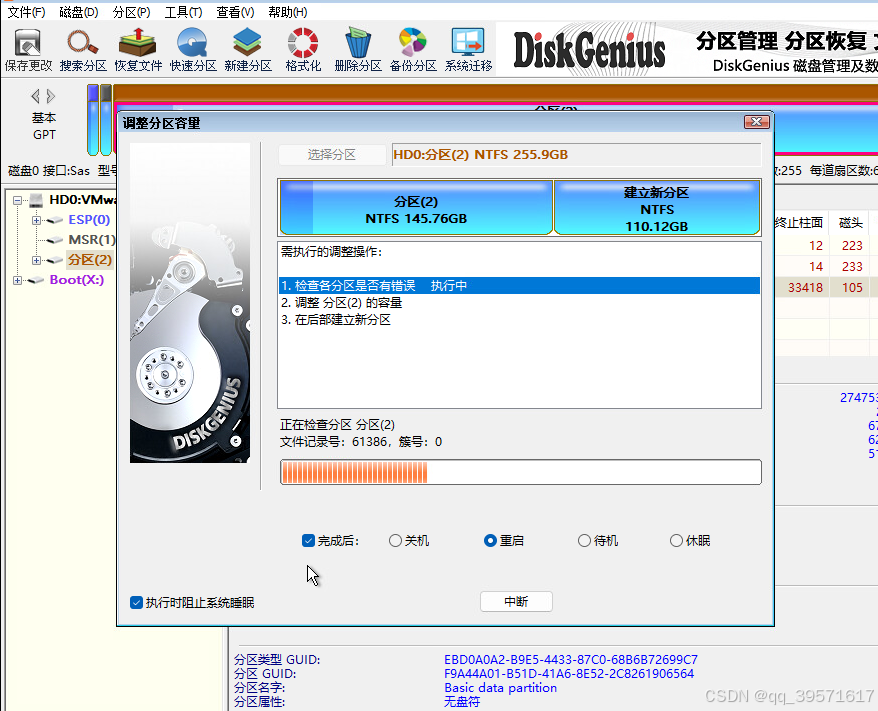The height and width of the screenshot is (711, 878).
Task: Toggle prevent system sleep (执行时阻止系统睡眠) checkbox
Action: (136, 602)
